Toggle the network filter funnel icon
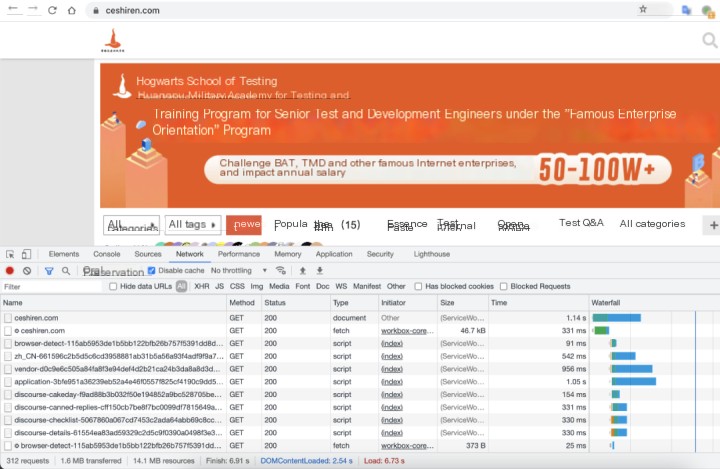Image resolution: width=720 pixels, height=469 pixels. click(x=49, y=271)
